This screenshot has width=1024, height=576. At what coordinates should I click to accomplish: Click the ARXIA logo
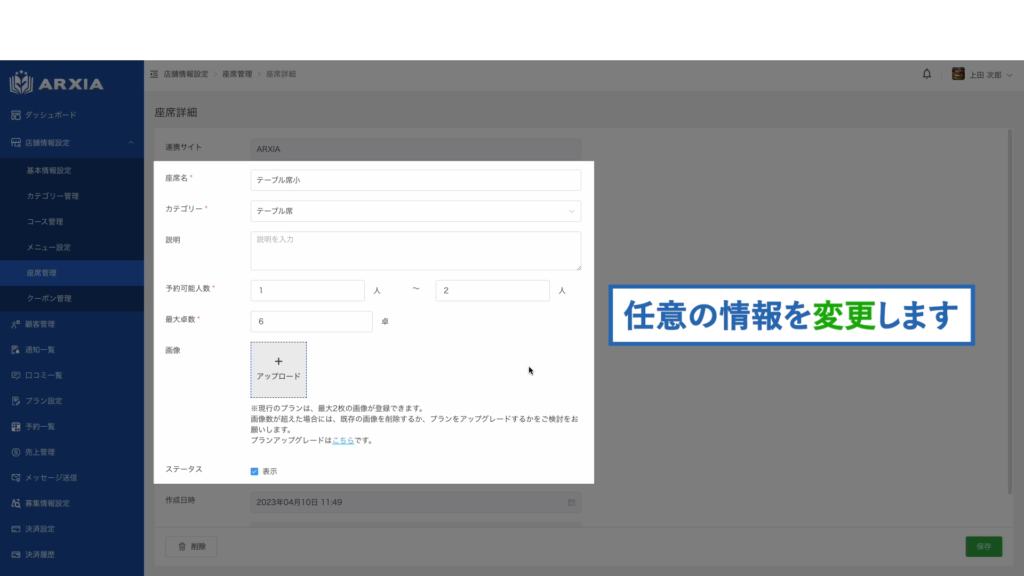57,83
